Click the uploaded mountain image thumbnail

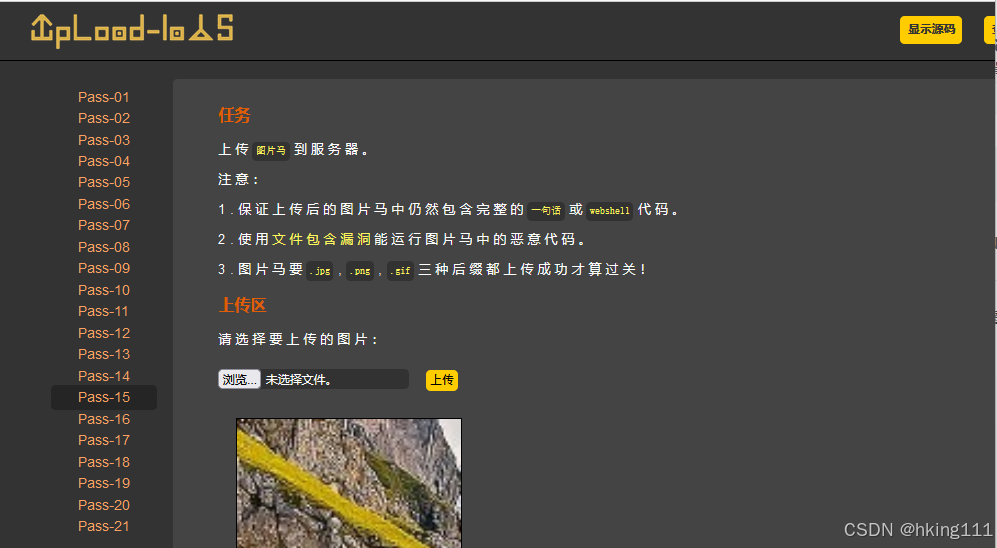[x=349, y=483]
